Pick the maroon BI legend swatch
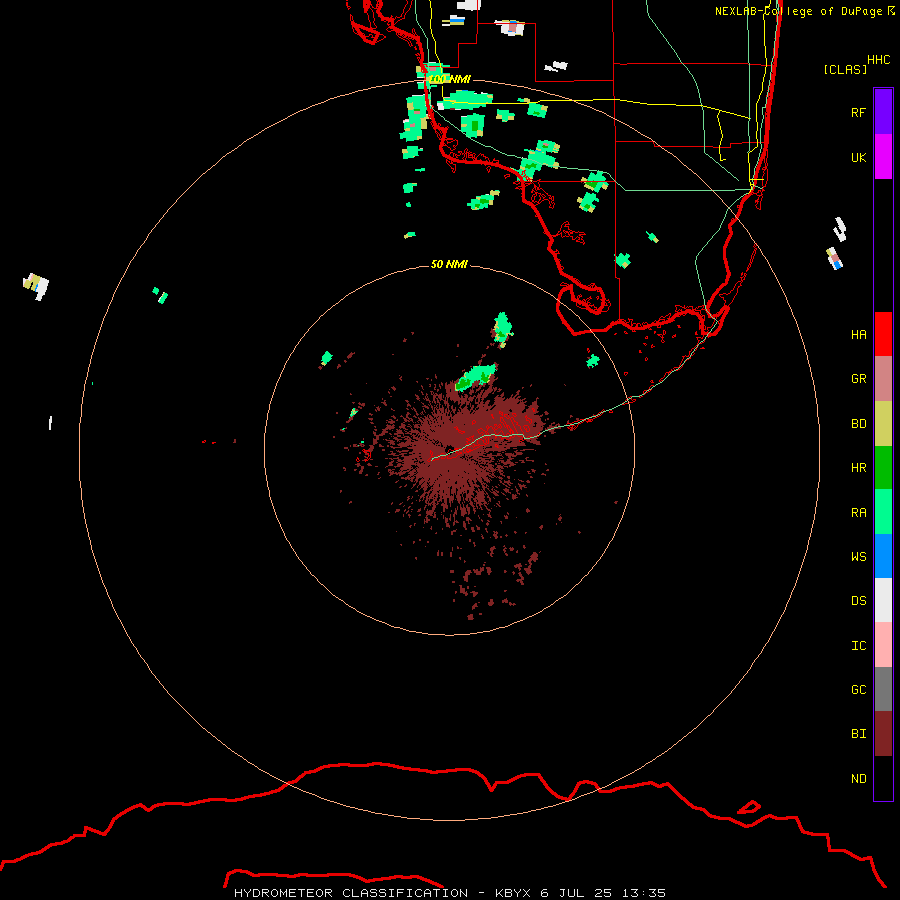The width and height of the screenshot is (900, 900). click(x=883, y=734)
